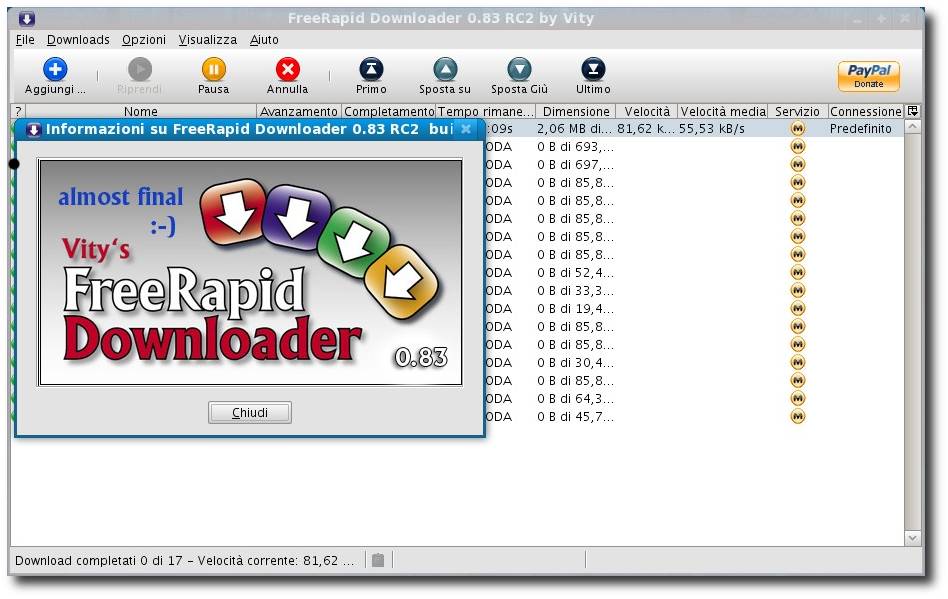Sort by the Connessione column header
The width and height of the screenshot is (948, 599).
[866, 111]
